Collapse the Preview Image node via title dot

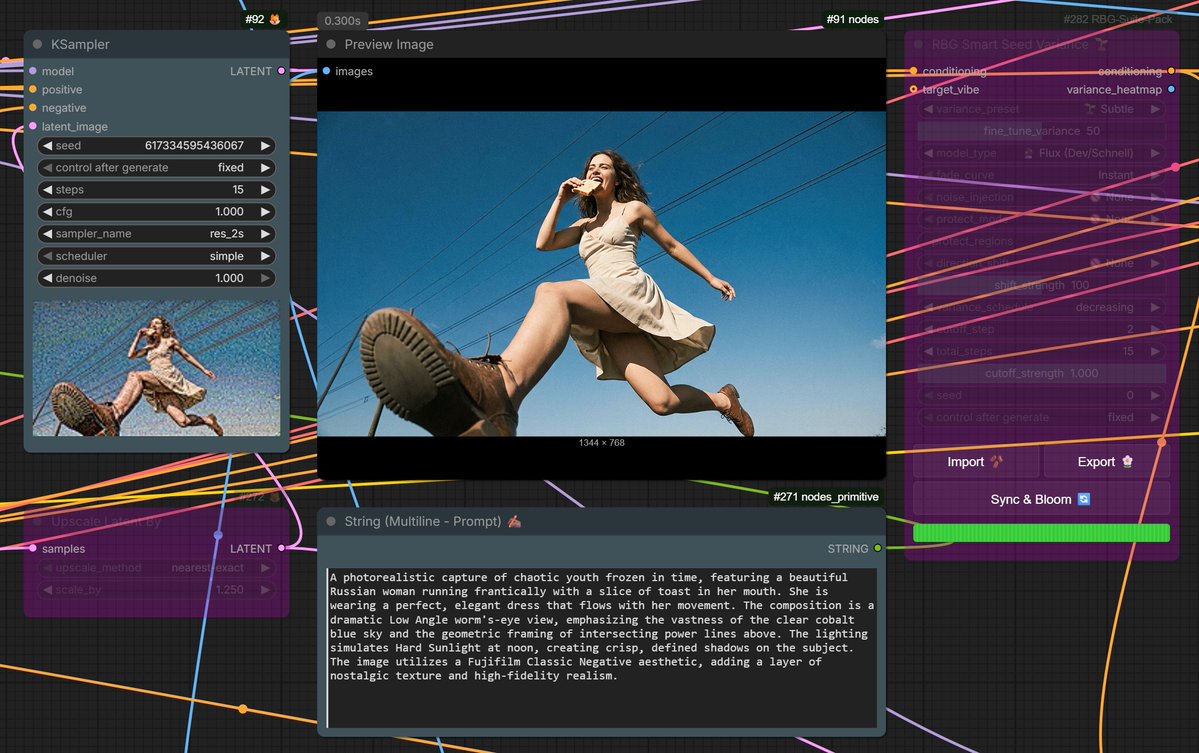point(331,44)
